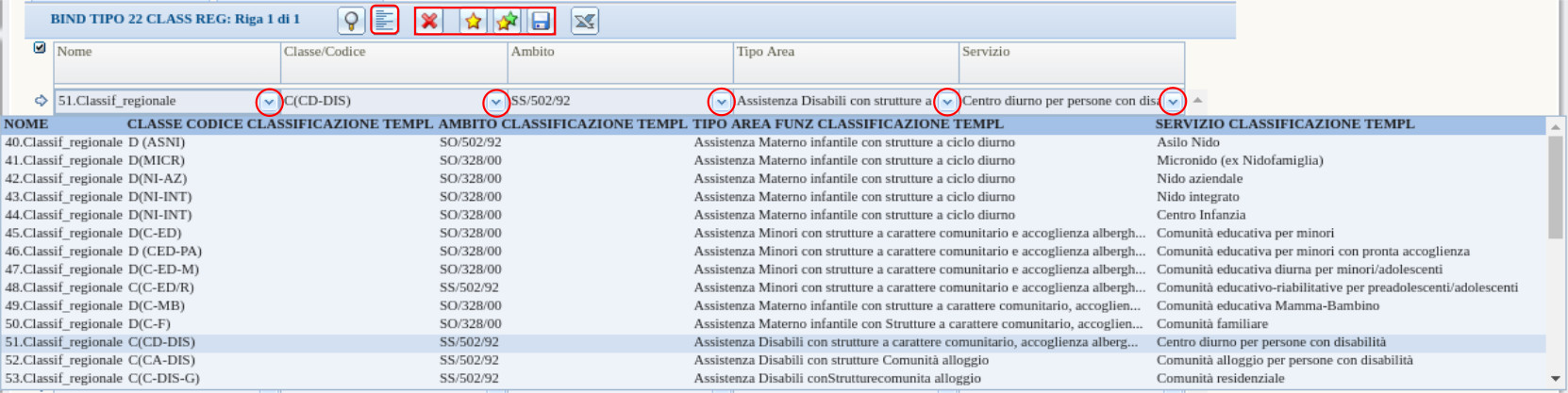Screen dimensions: 1568x393
Task: Click the light bulb hint icon
Action: click(351, 21)
